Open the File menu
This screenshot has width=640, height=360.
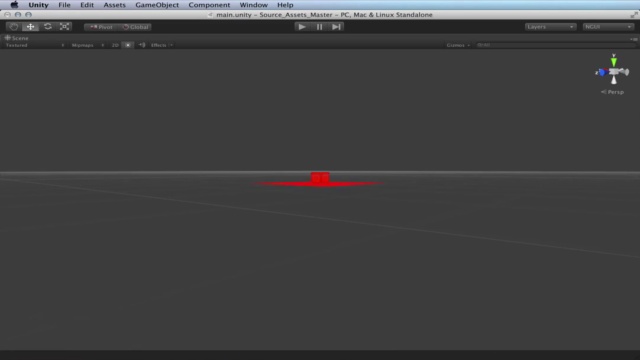click(64, 5)
